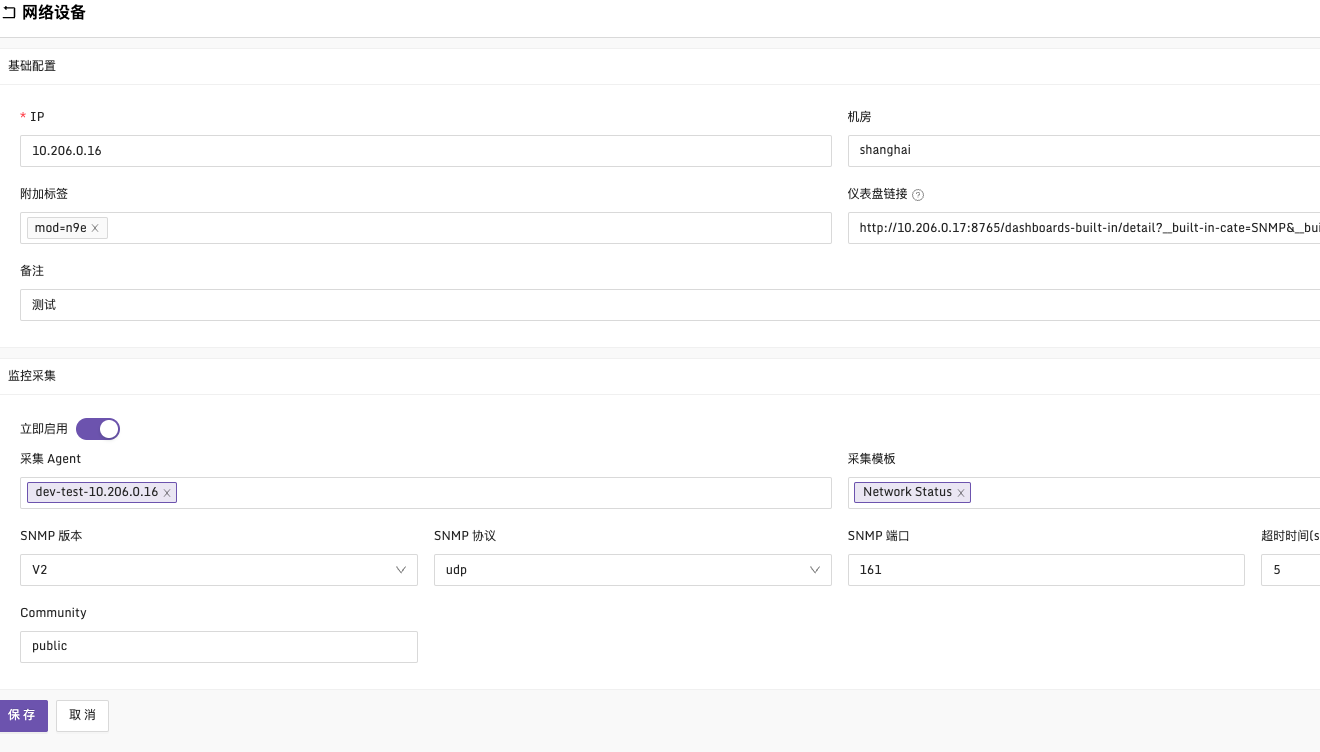Remove the mod=n9e tag
This screenshot has height=752, width=1320.
tap(95, 227)
